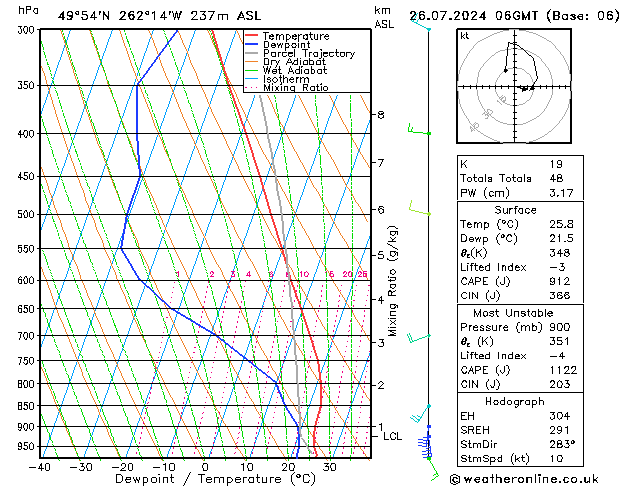The height and width of the screenshot is (486, 629).
Task: Click the "8" km altitude tick label
Action: pyautogui.click(x=381, y=115)
